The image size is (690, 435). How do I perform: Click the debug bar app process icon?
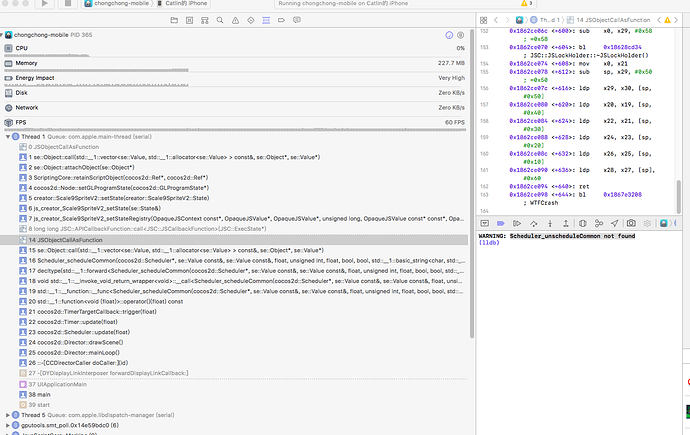click(x=664, y=223)
